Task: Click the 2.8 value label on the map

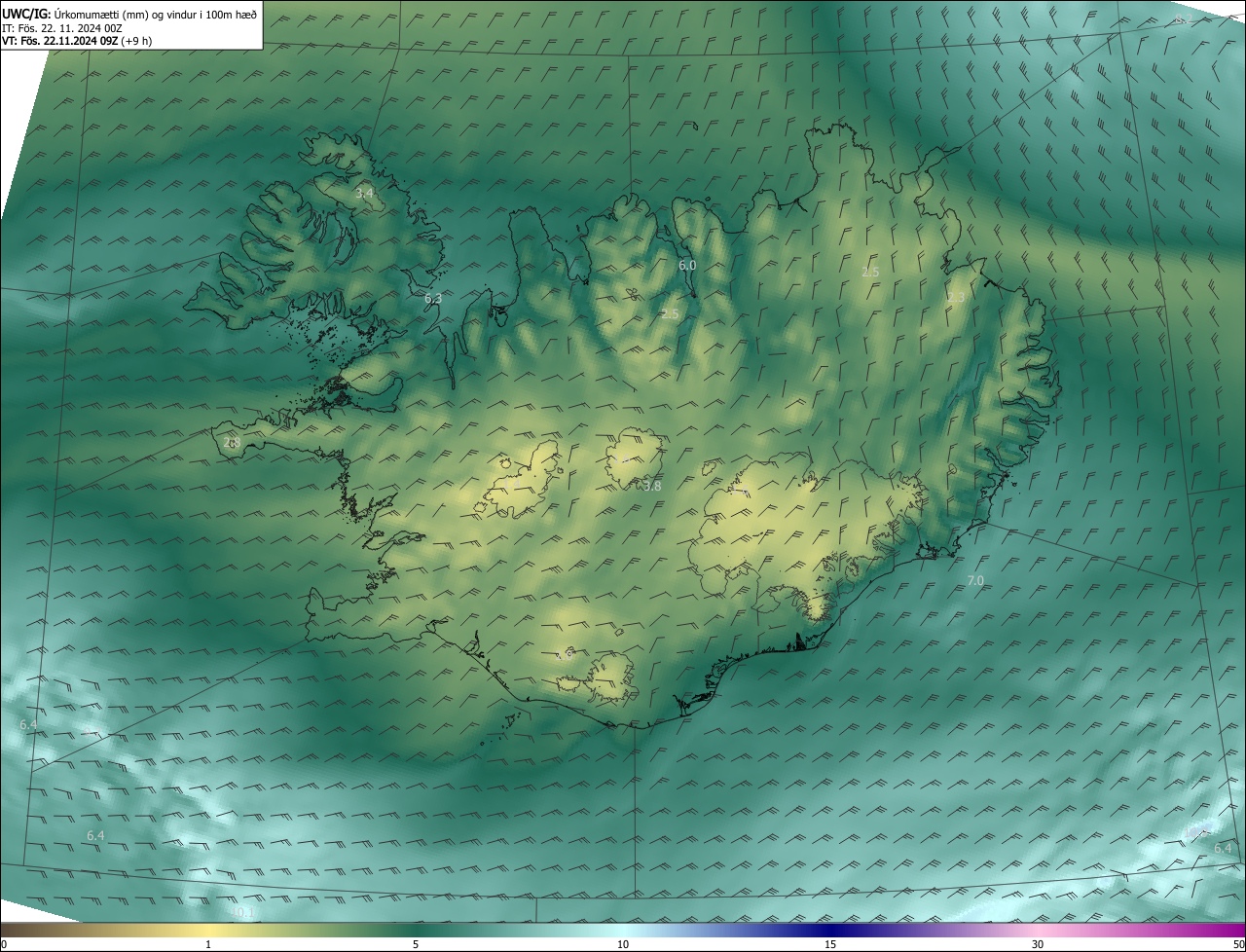Action: [232, 443]
